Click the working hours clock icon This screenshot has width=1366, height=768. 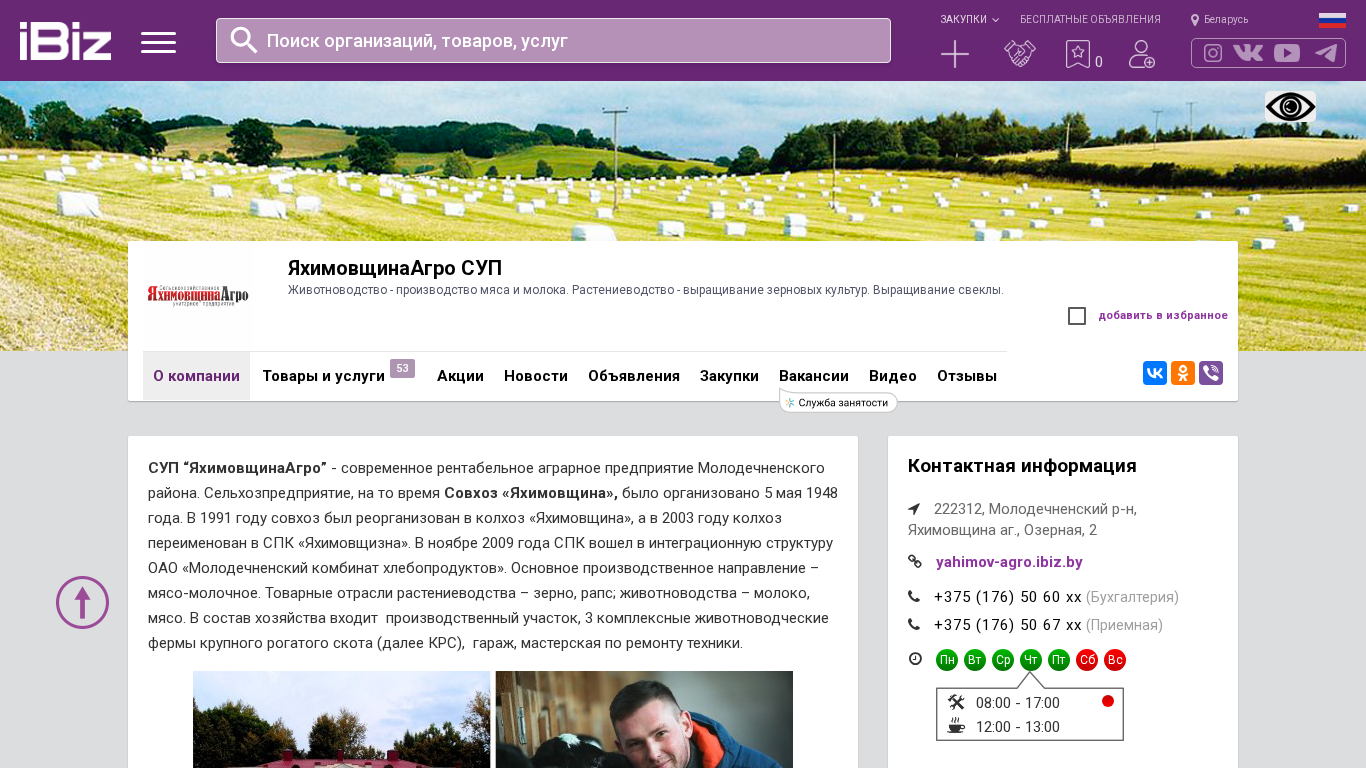tap(915, 658)
